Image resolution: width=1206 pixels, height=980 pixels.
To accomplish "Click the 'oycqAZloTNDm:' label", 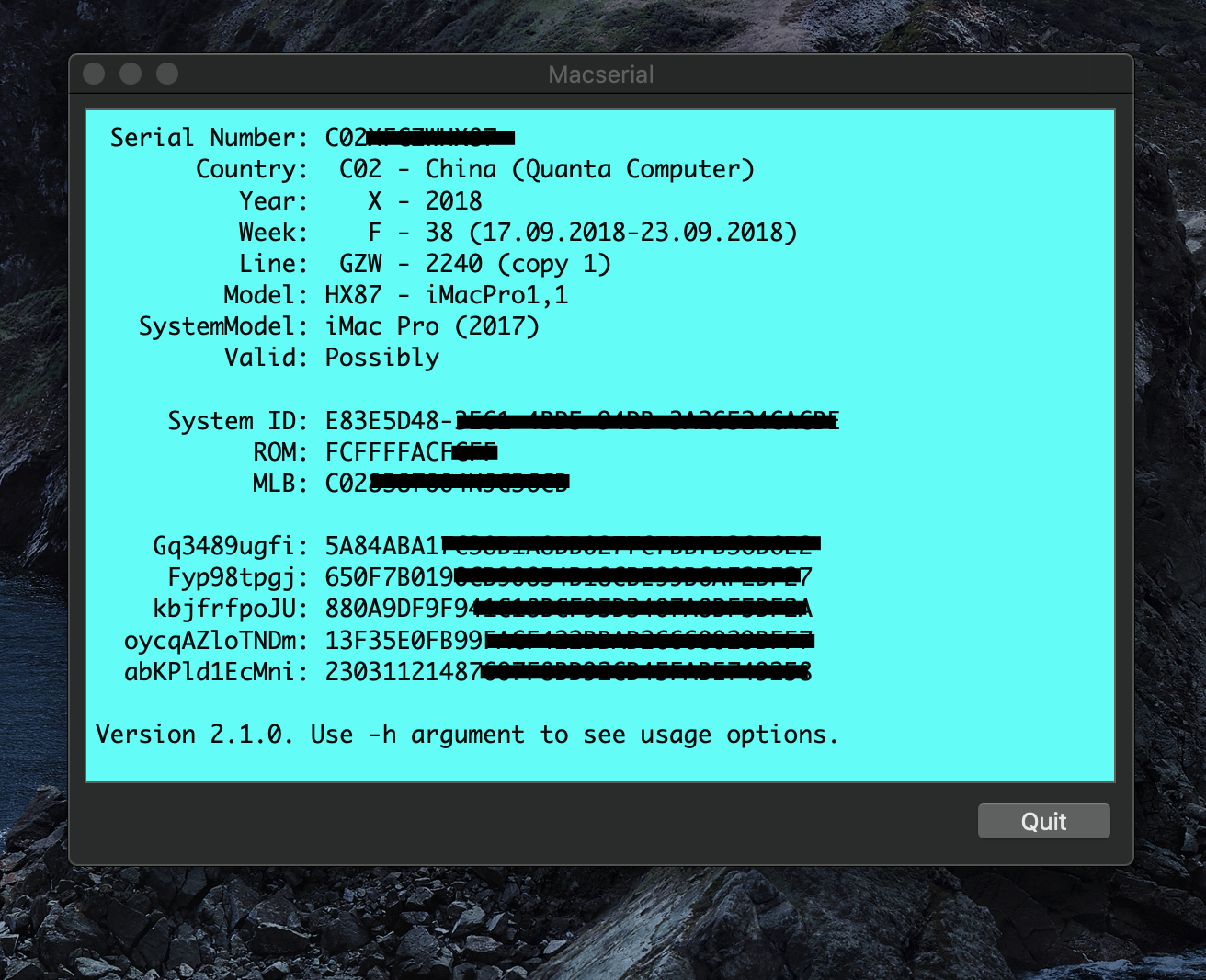I will (x=217, y=641).
